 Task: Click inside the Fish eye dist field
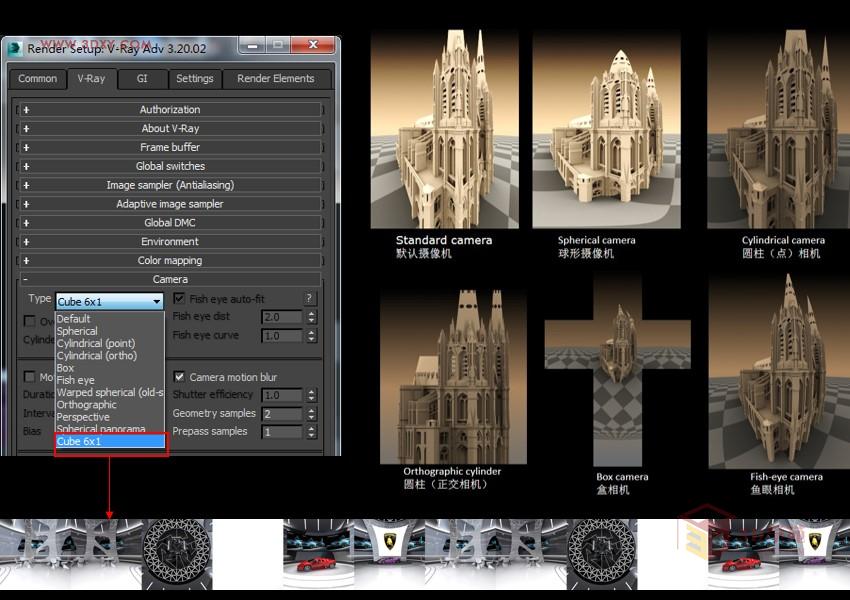click(280, 316)
